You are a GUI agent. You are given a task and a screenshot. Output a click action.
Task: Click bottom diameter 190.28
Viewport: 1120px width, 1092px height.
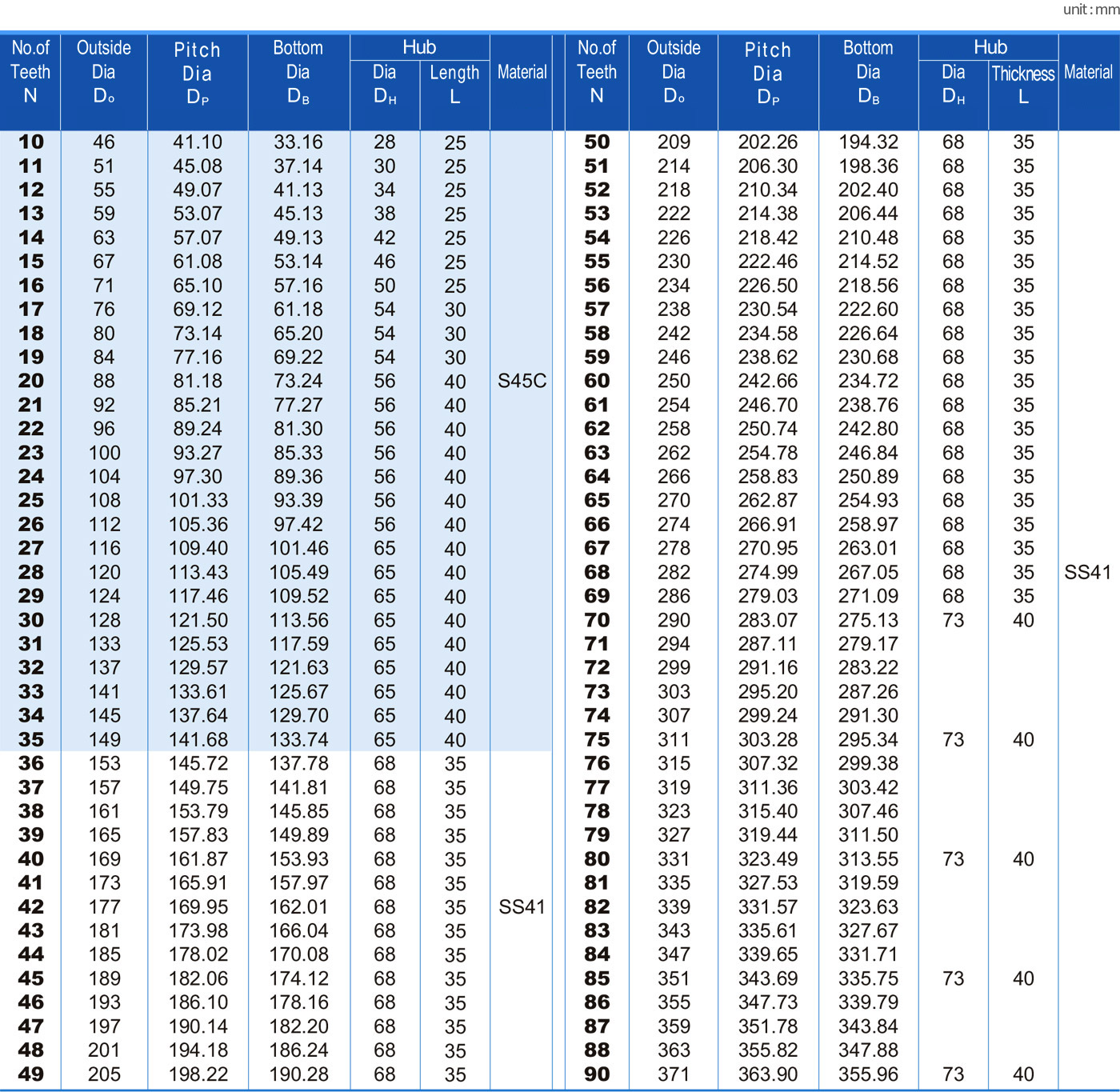tap(298, 1074)
